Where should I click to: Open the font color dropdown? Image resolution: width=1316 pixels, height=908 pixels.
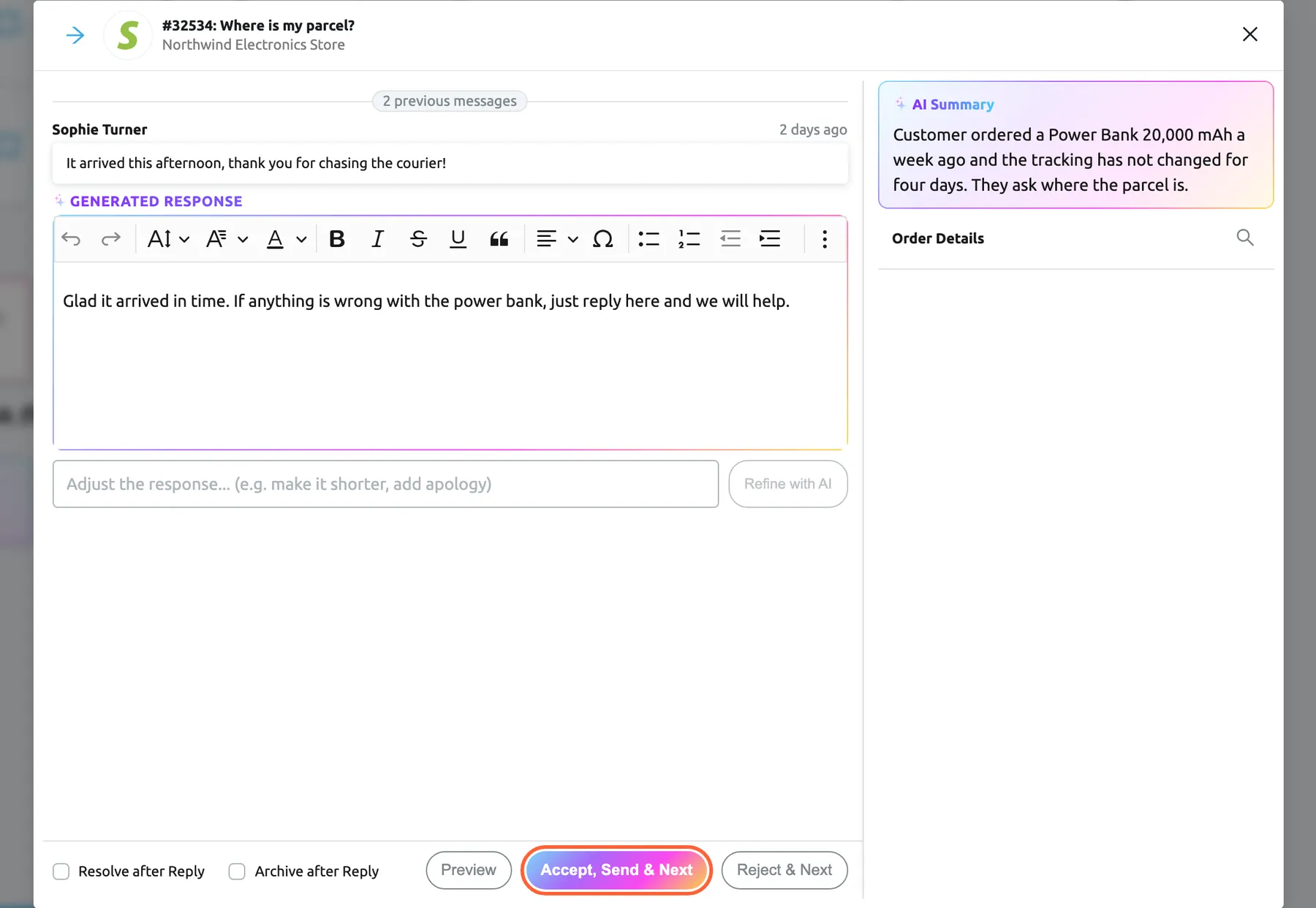(x=286, y=239)
